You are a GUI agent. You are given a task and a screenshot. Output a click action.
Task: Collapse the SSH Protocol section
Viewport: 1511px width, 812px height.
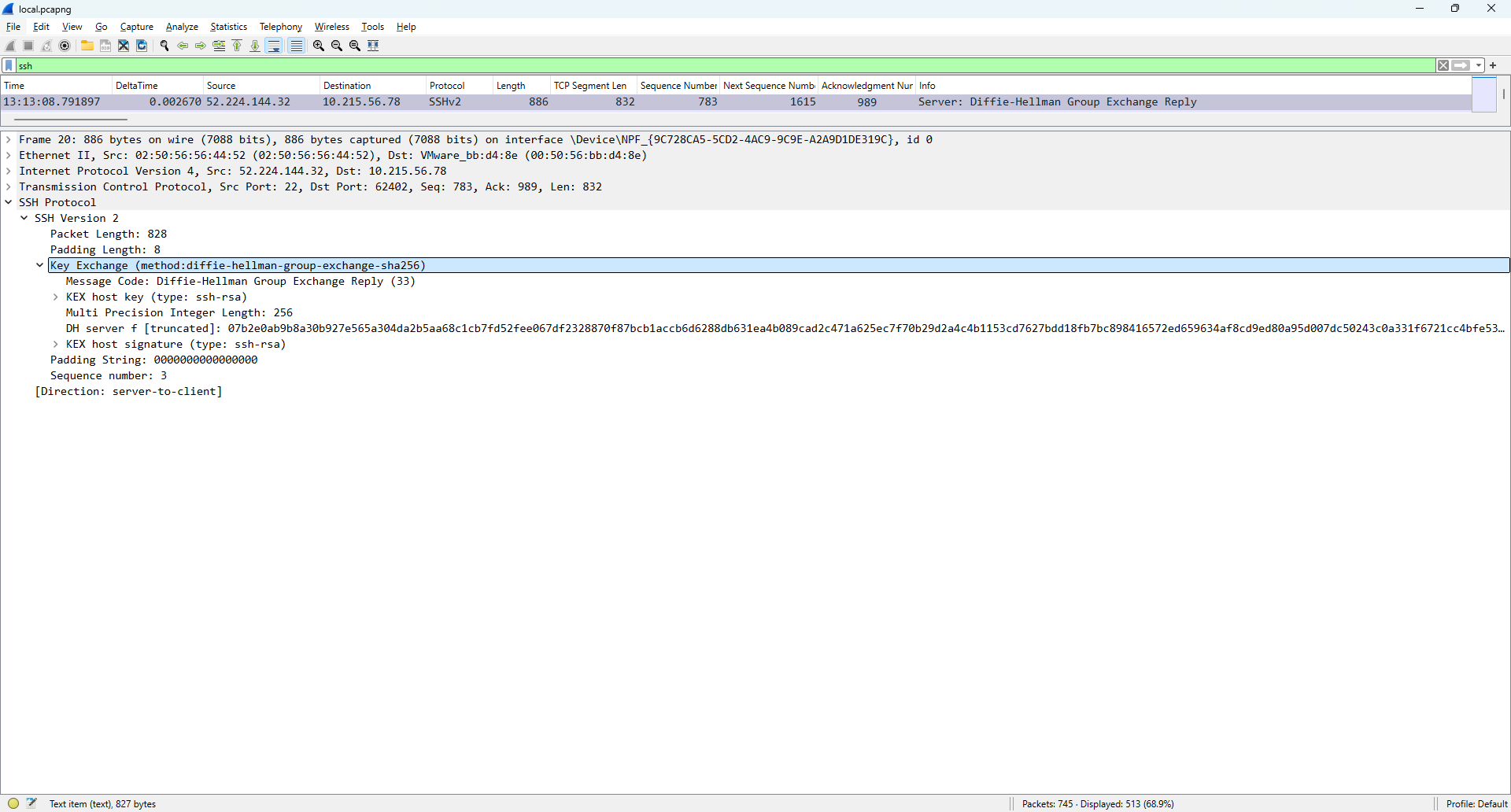[x=9, y=202]
